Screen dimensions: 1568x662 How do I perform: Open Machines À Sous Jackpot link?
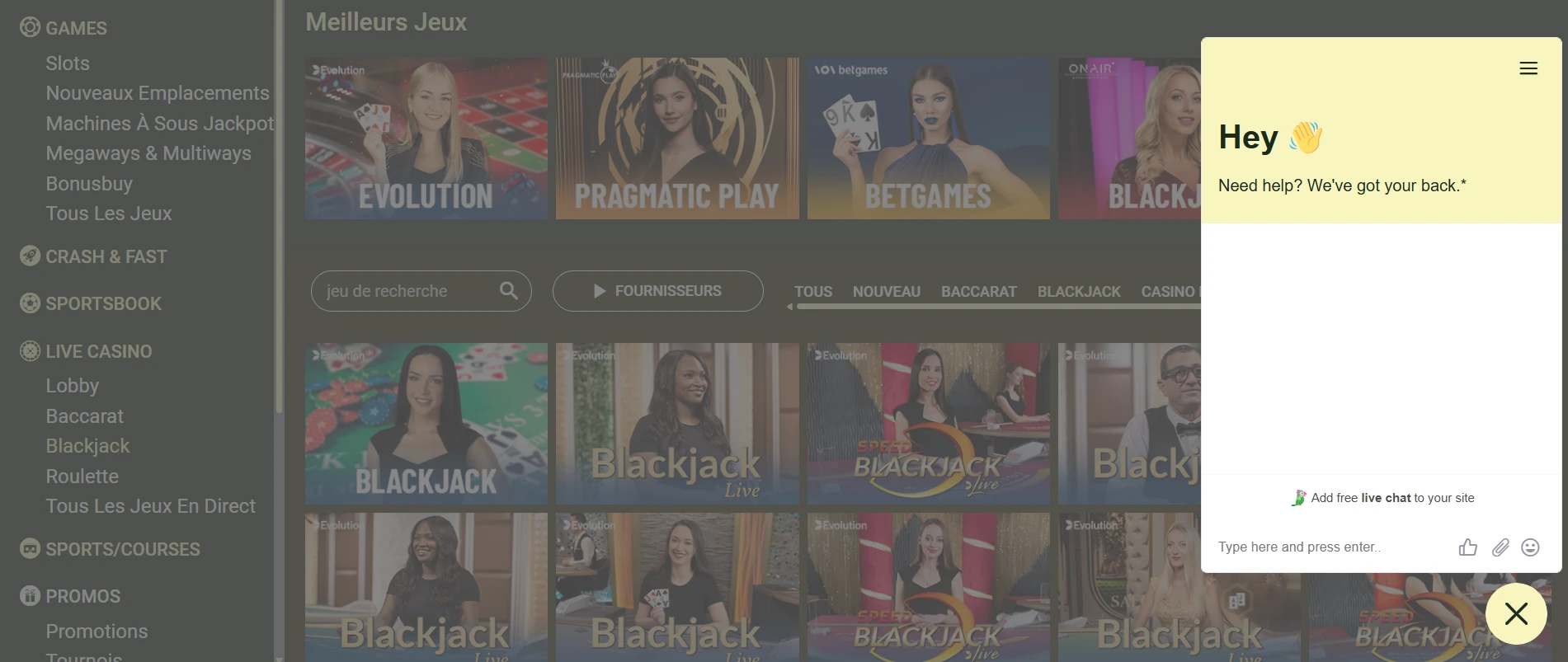(x=159, y=124)
